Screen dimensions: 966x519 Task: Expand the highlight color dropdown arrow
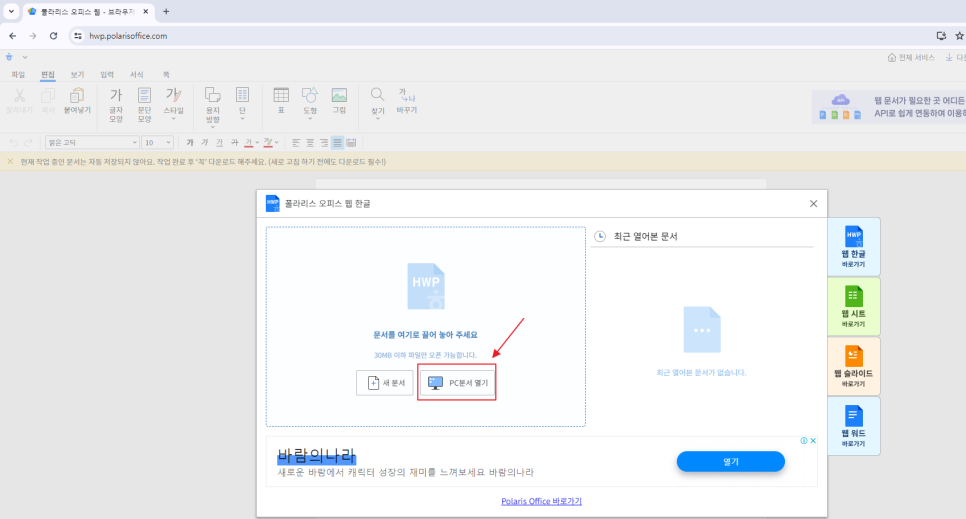[x=277, y=142]
